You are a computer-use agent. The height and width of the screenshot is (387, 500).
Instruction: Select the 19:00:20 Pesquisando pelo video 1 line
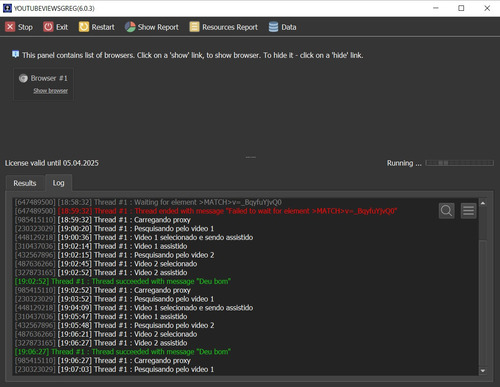[114, 229]
